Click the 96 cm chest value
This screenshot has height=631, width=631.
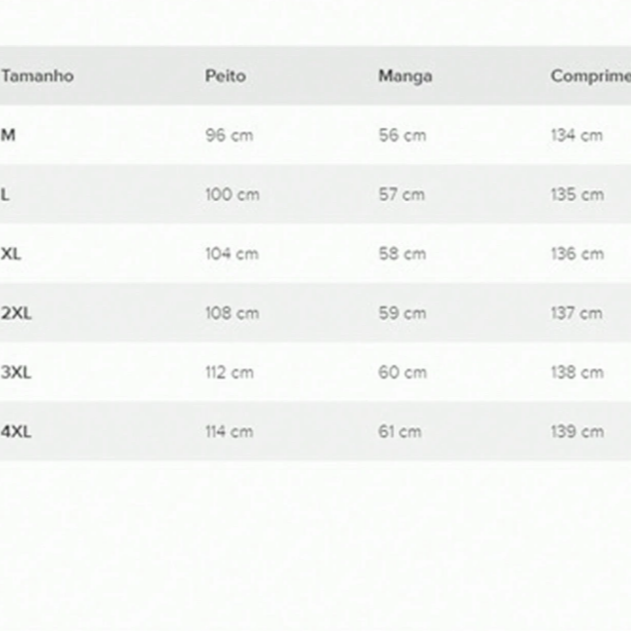click(229, 135)
